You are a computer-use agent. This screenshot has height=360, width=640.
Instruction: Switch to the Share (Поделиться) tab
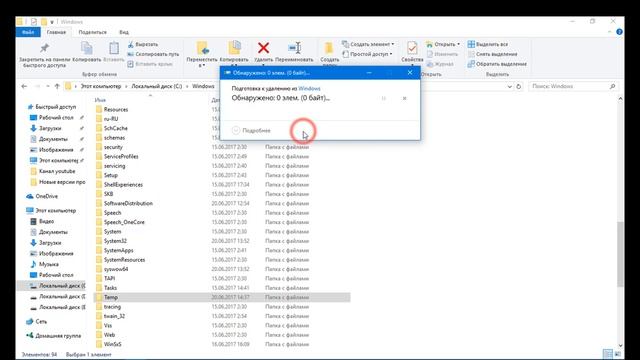click(92, 32)
